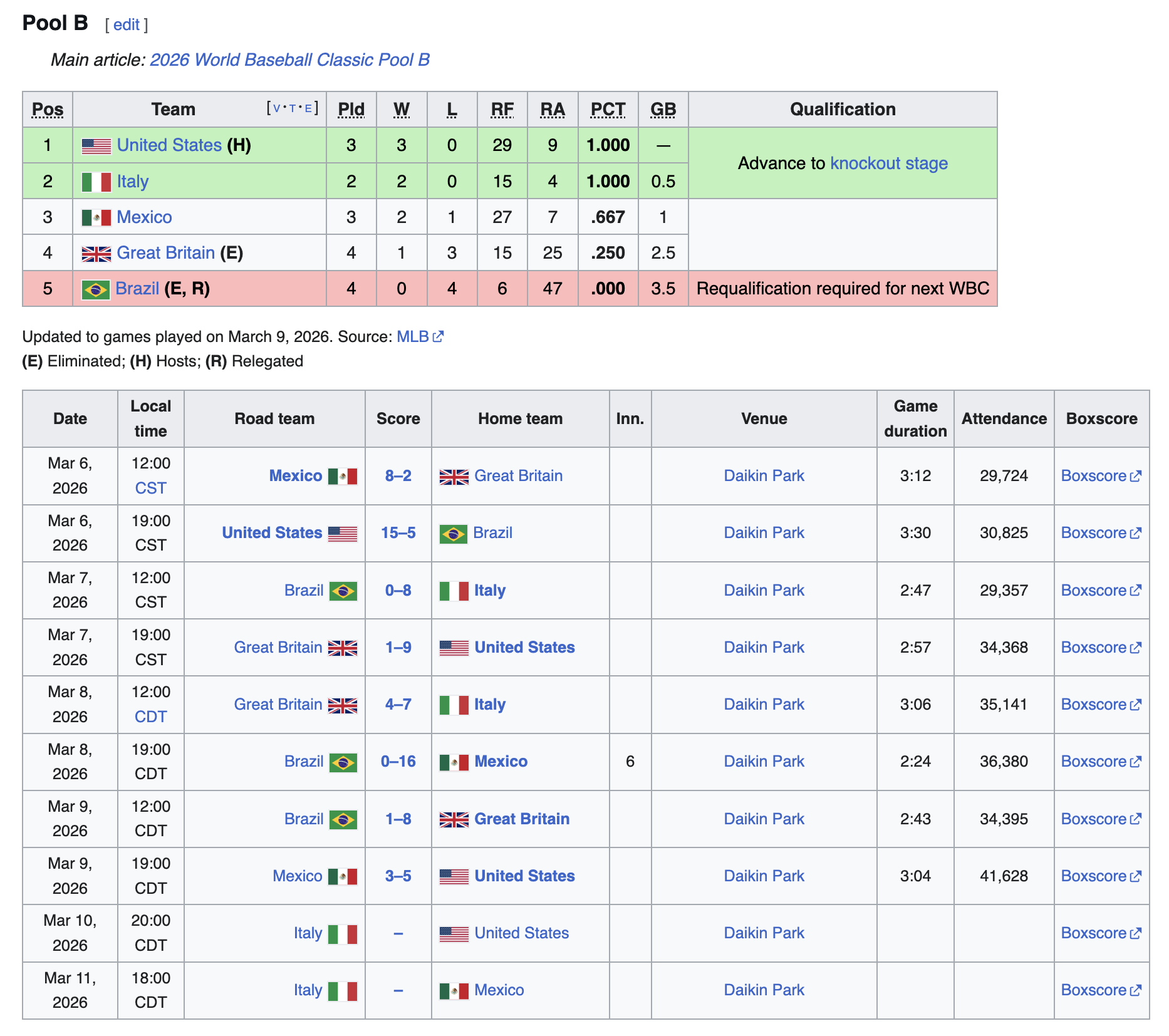Screen dimensions: 1169x1036
Task: Click Brazil's flag in the 0–8 game row
Action: (x=343, y=591)
